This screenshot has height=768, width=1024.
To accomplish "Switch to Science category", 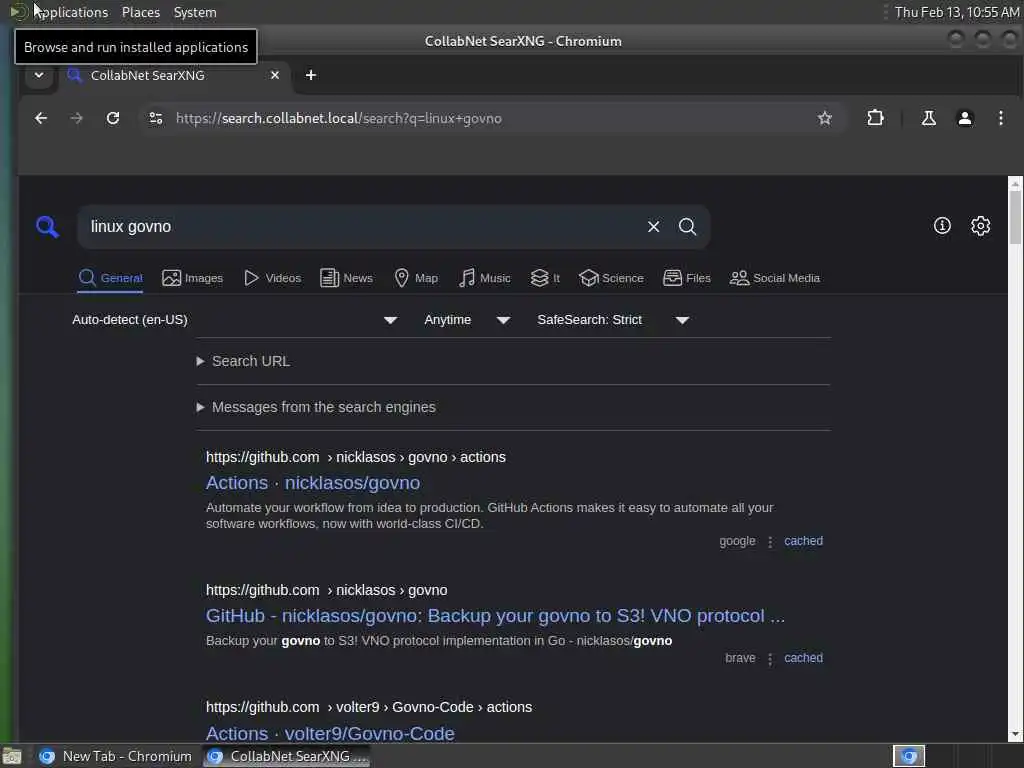I will tap(611, 278).
